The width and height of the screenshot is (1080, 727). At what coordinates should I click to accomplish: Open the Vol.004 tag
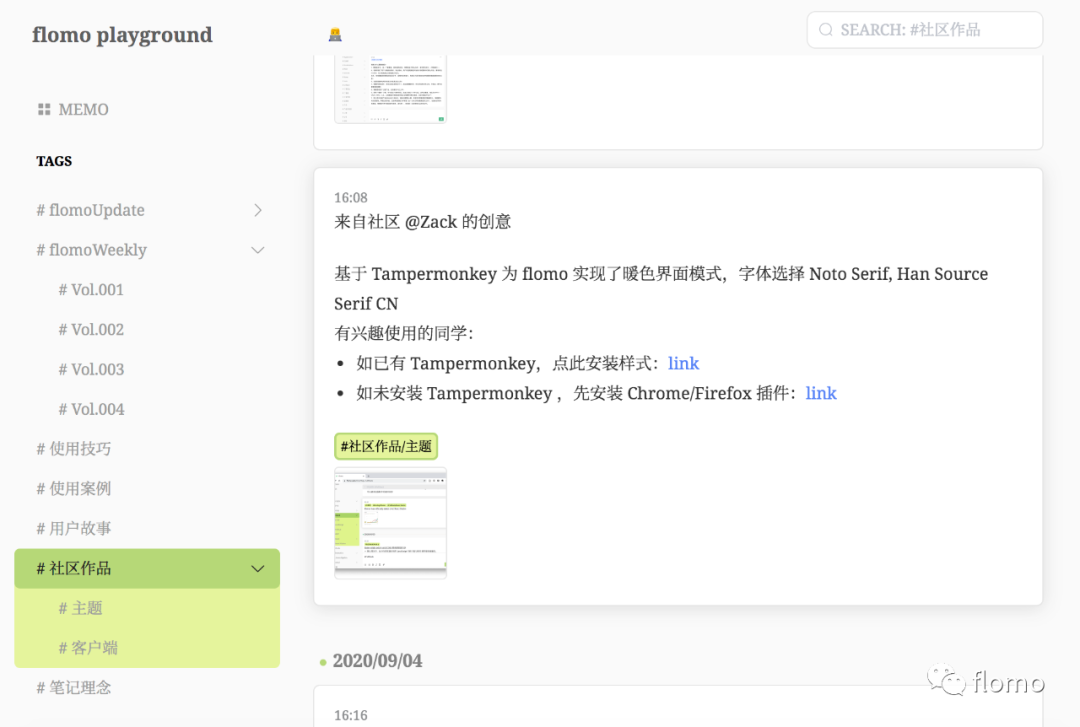[91, 409]
